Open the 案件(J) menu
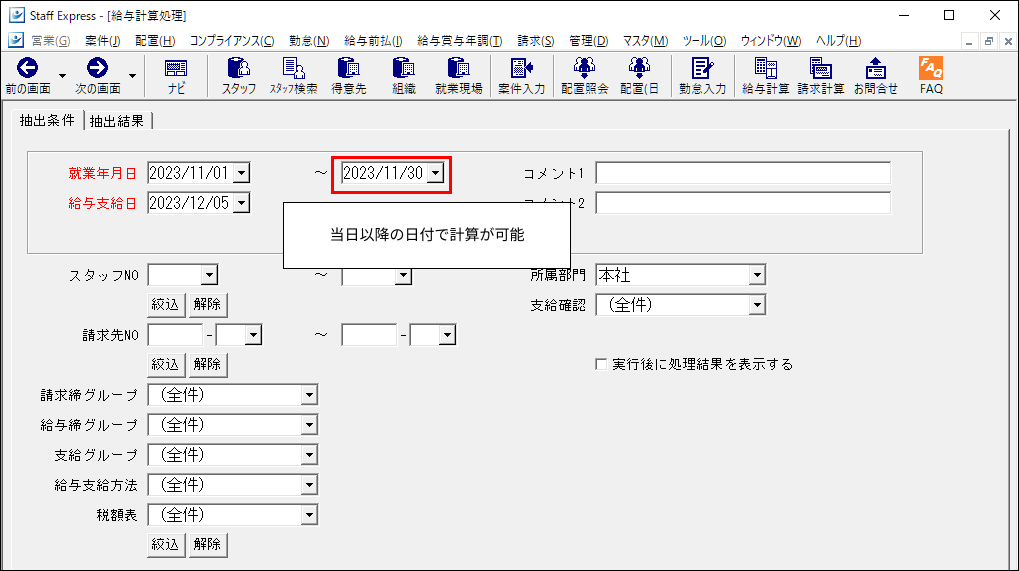1019x571 pixels. [103, 41]
